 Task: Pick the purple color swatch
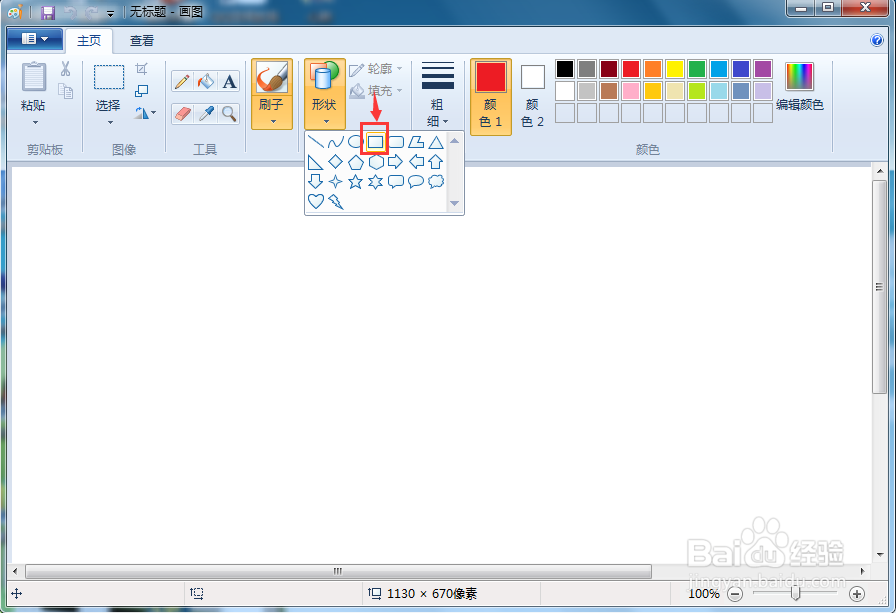(x=763, y=69)
